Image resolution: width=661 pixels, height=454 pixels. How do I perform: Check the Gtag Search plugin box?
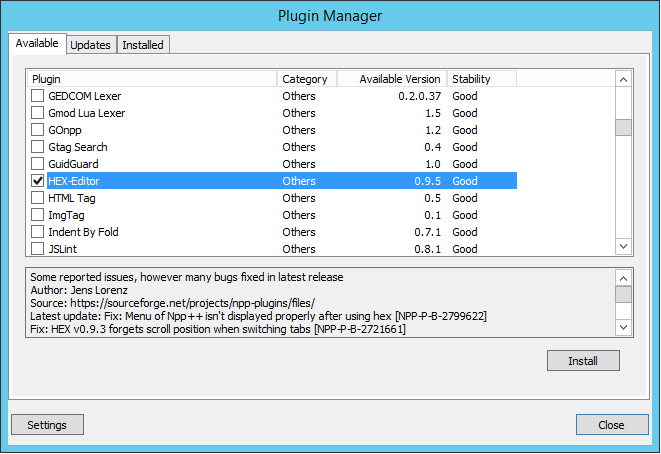(x=38, y=147)
